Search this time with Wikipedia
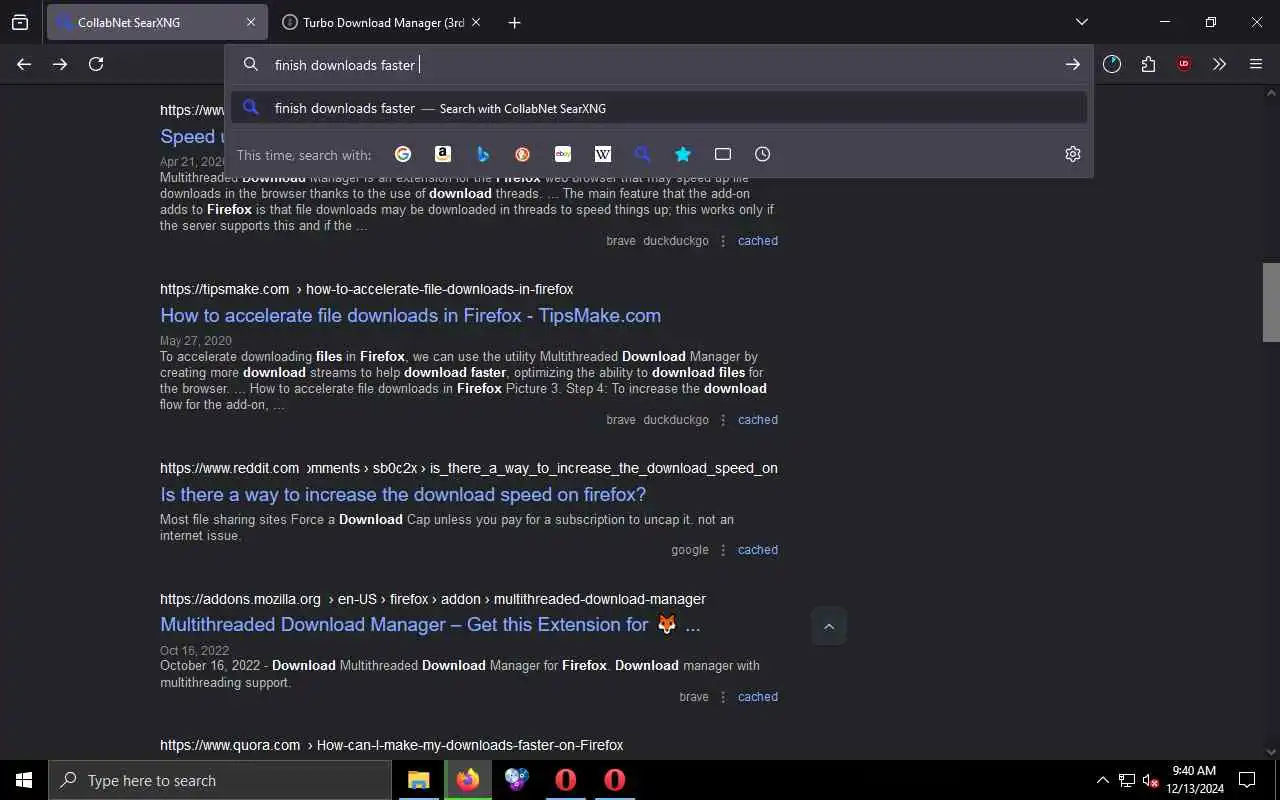Viewport: 1280px width, 800px height. pos(603,154)
